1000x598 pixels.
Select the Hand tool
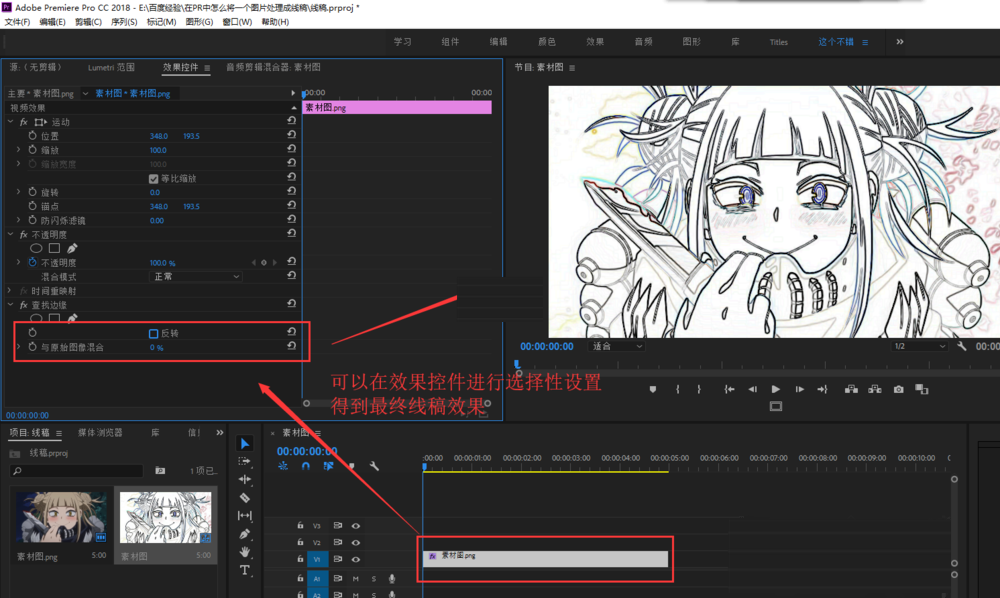pyautogui.click(x=245, y=552)
